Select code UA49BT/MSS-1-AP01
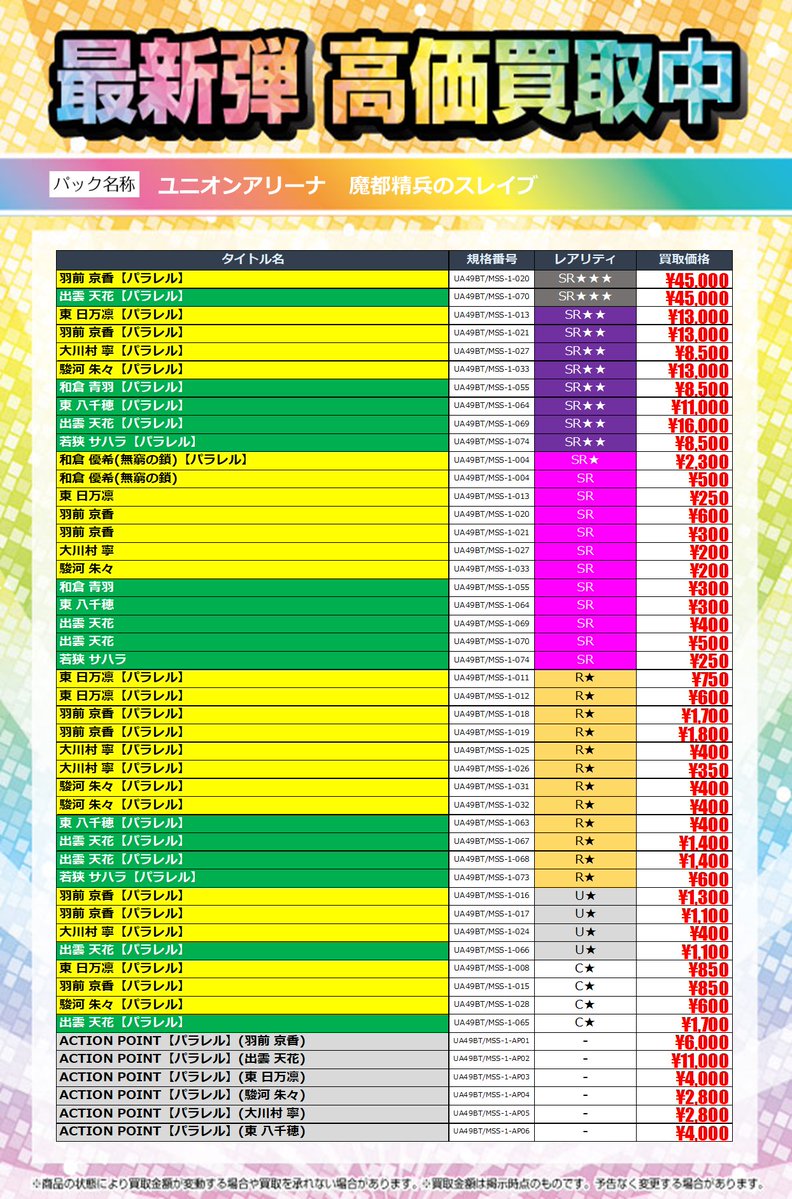Screen dimensions: 792x1199 (492, 1041)
